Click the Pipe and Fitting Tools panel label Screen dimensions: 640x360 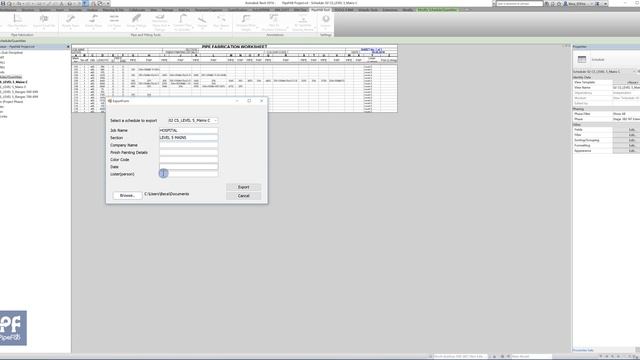(x=146, y=35)
